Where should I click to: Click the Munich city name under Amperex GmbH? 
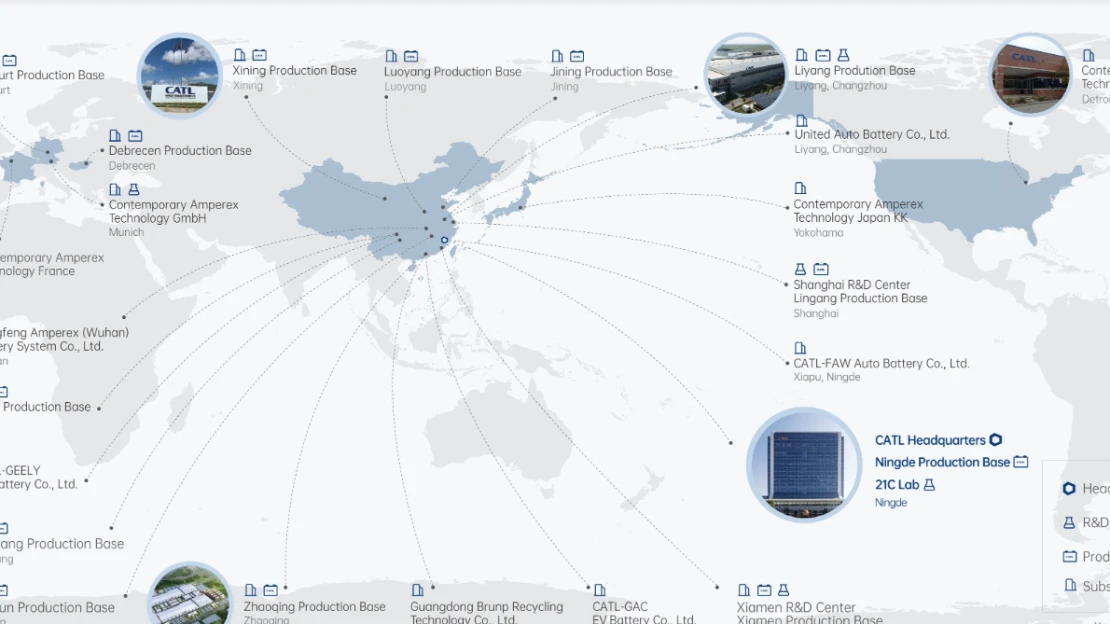coord(126,232)
